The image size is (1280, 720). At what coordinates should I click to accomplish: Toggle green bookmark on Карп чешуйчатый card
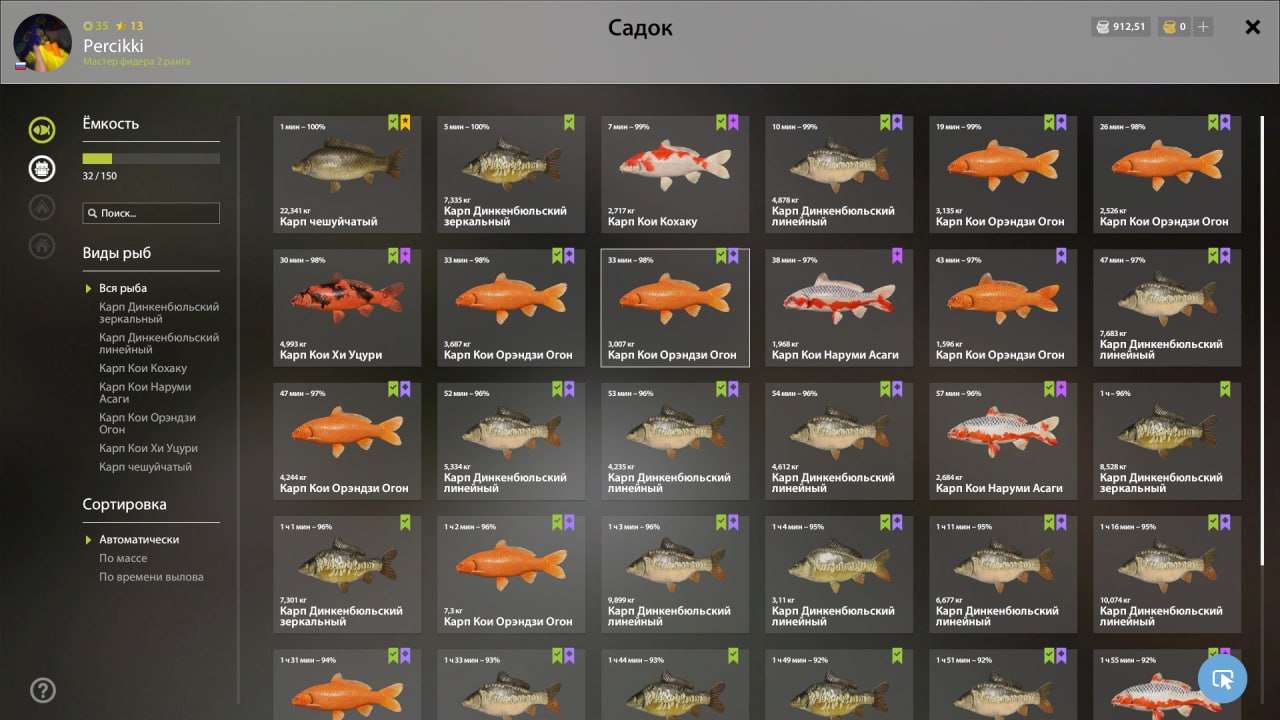(393, 123)
